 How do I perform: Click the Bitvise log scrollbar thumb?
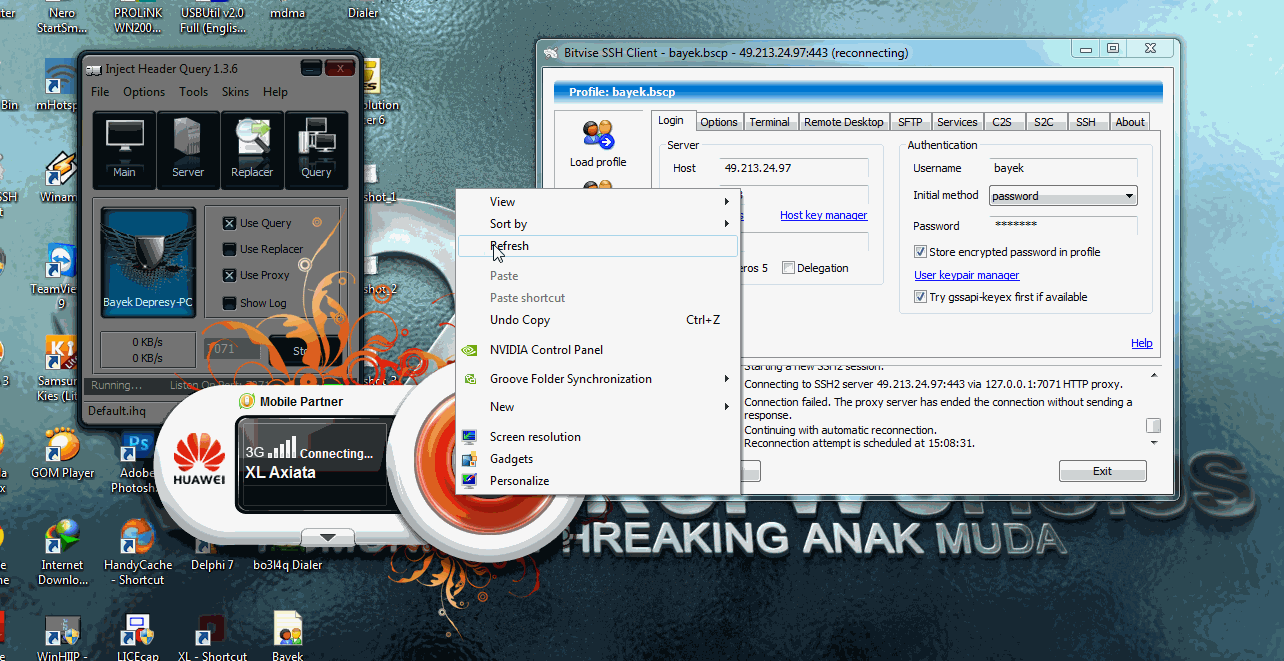coord(1153,426)
